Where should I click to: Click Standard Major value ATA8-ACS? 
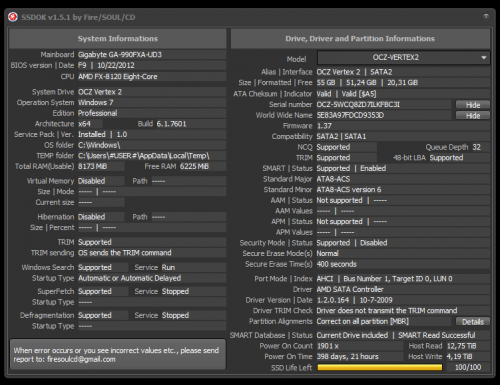point(333,179)
